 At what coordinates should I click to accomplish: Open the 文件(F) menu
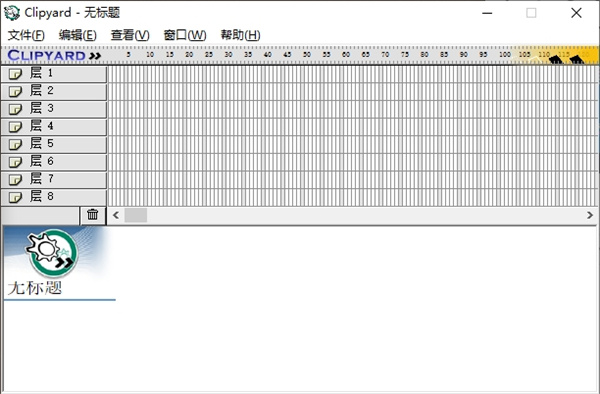click(x=26, y=35)
